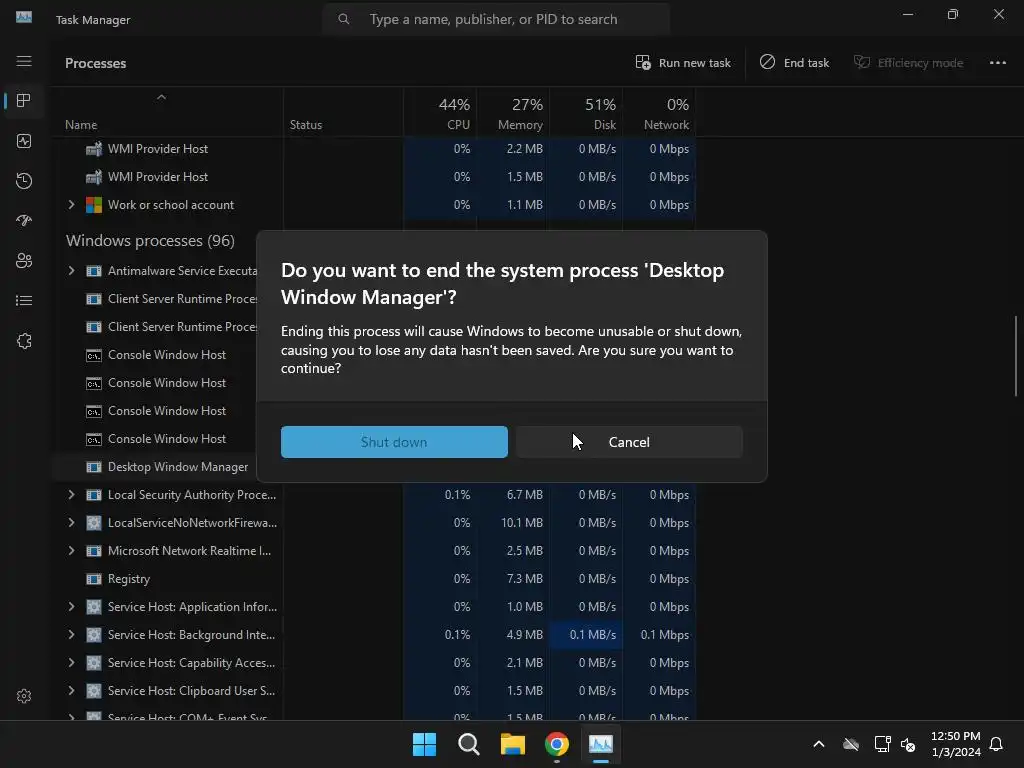The height and width of the screenshot is (768, 1024).
Task: Click the 6.7 MB memory value
Action: (x=524, y=494)
